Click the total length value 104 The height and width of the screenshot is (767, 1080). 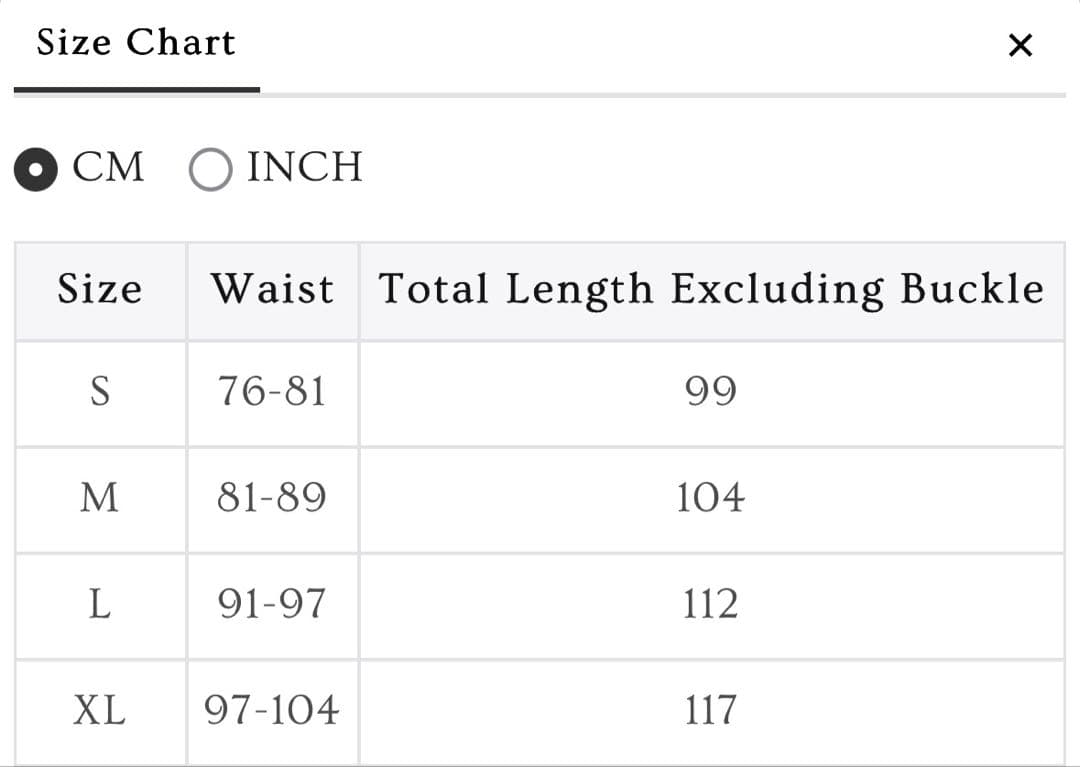711,497
